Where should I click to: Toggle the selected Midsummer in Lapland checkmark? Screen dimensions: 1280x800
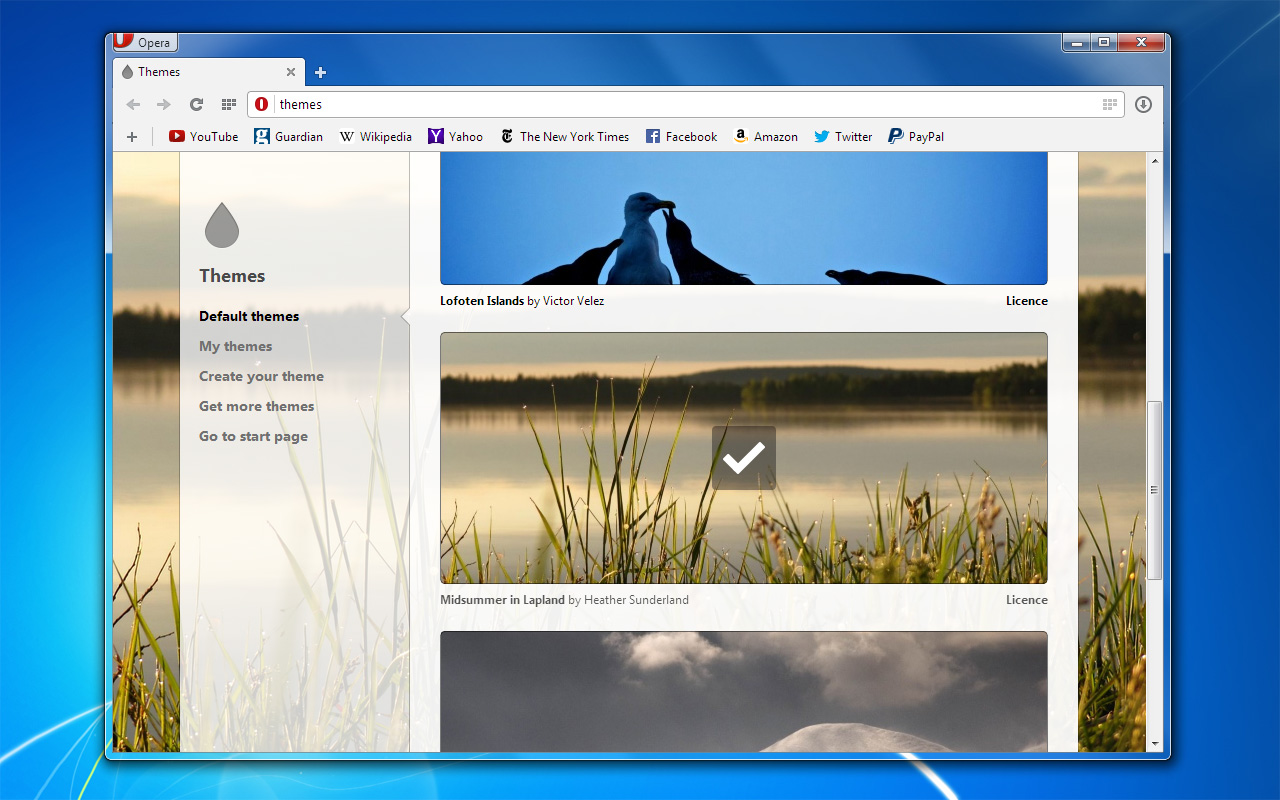pos(743,458)
